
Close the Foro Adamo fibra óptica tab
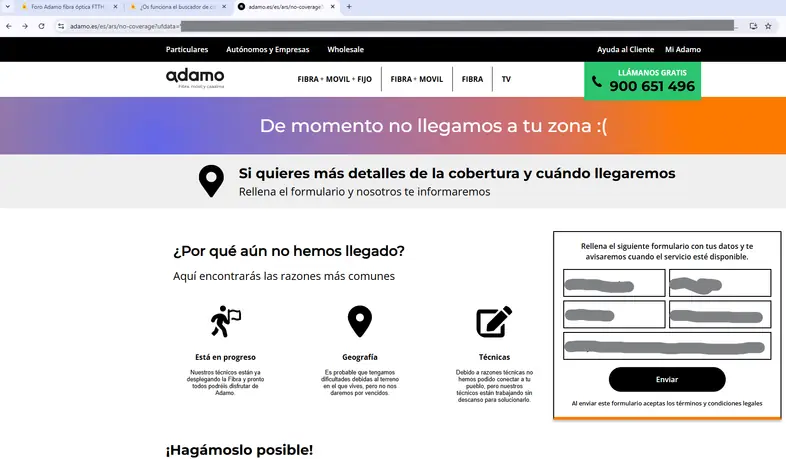tap(115, 7)
